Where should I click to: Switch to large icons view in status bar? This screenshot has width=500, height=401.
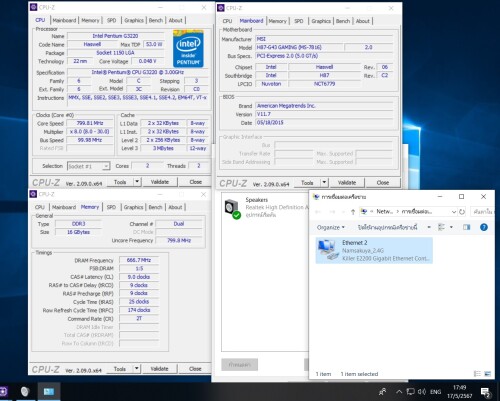[487, 374]
